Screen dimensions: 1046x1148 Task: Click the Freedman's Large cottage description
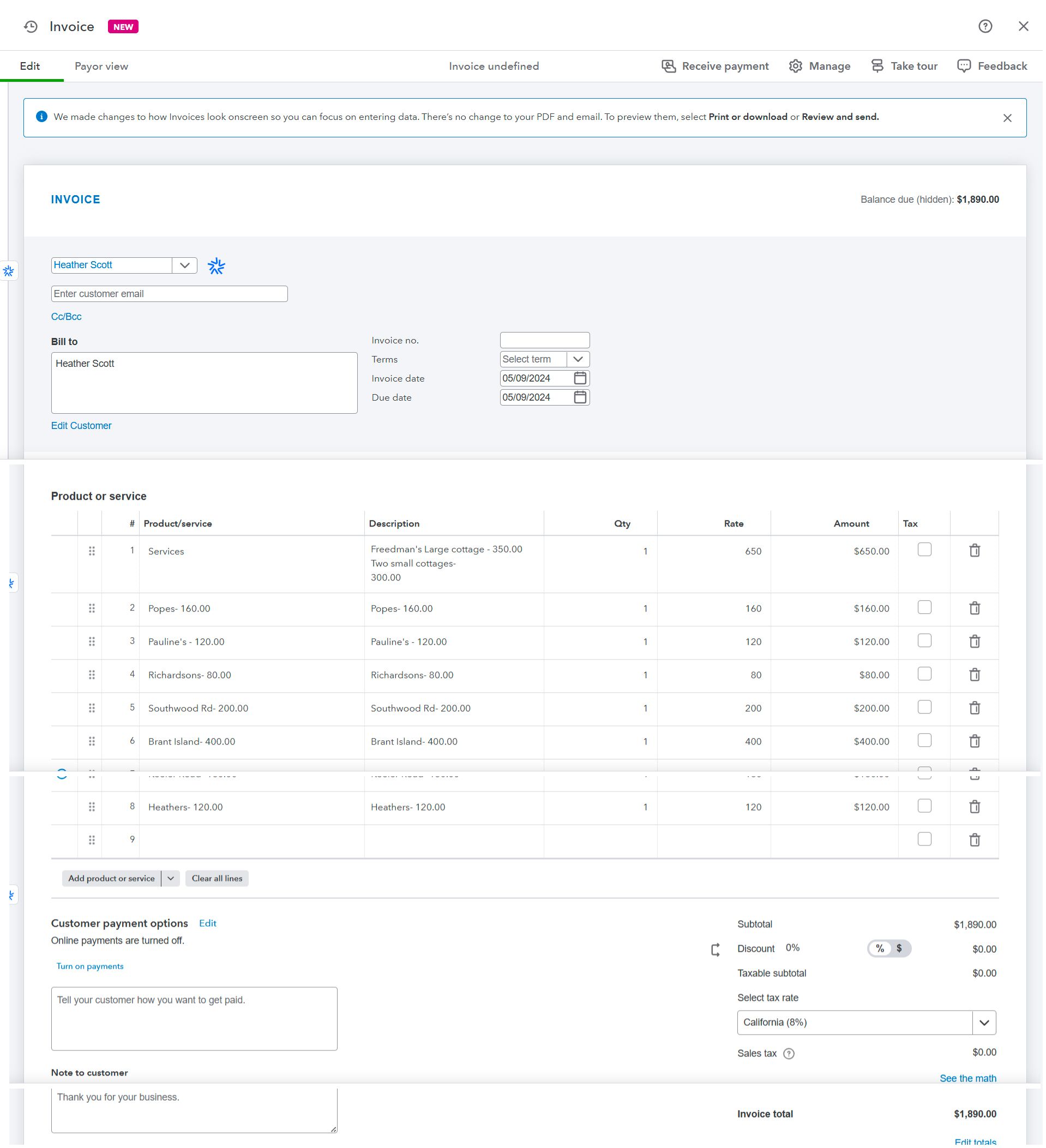coord(455,565)
